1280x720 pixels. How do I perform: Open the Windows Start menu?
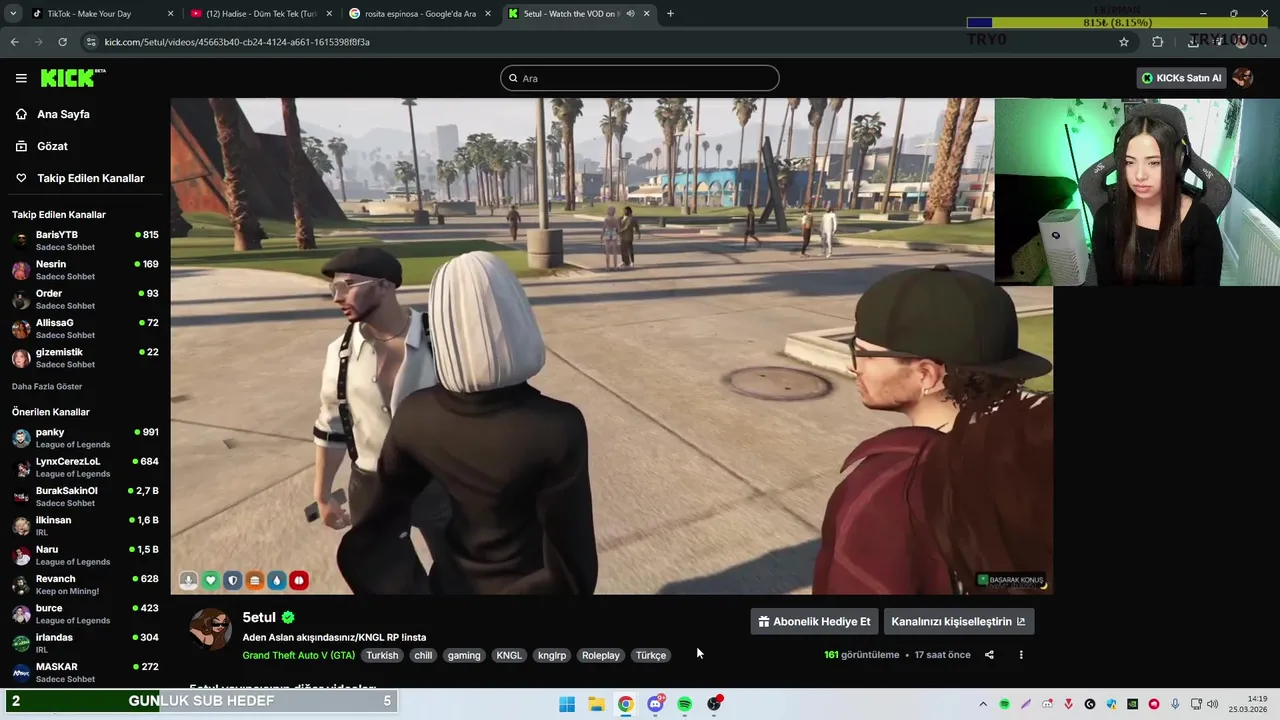pyautogui.click(x=567, y=704)
